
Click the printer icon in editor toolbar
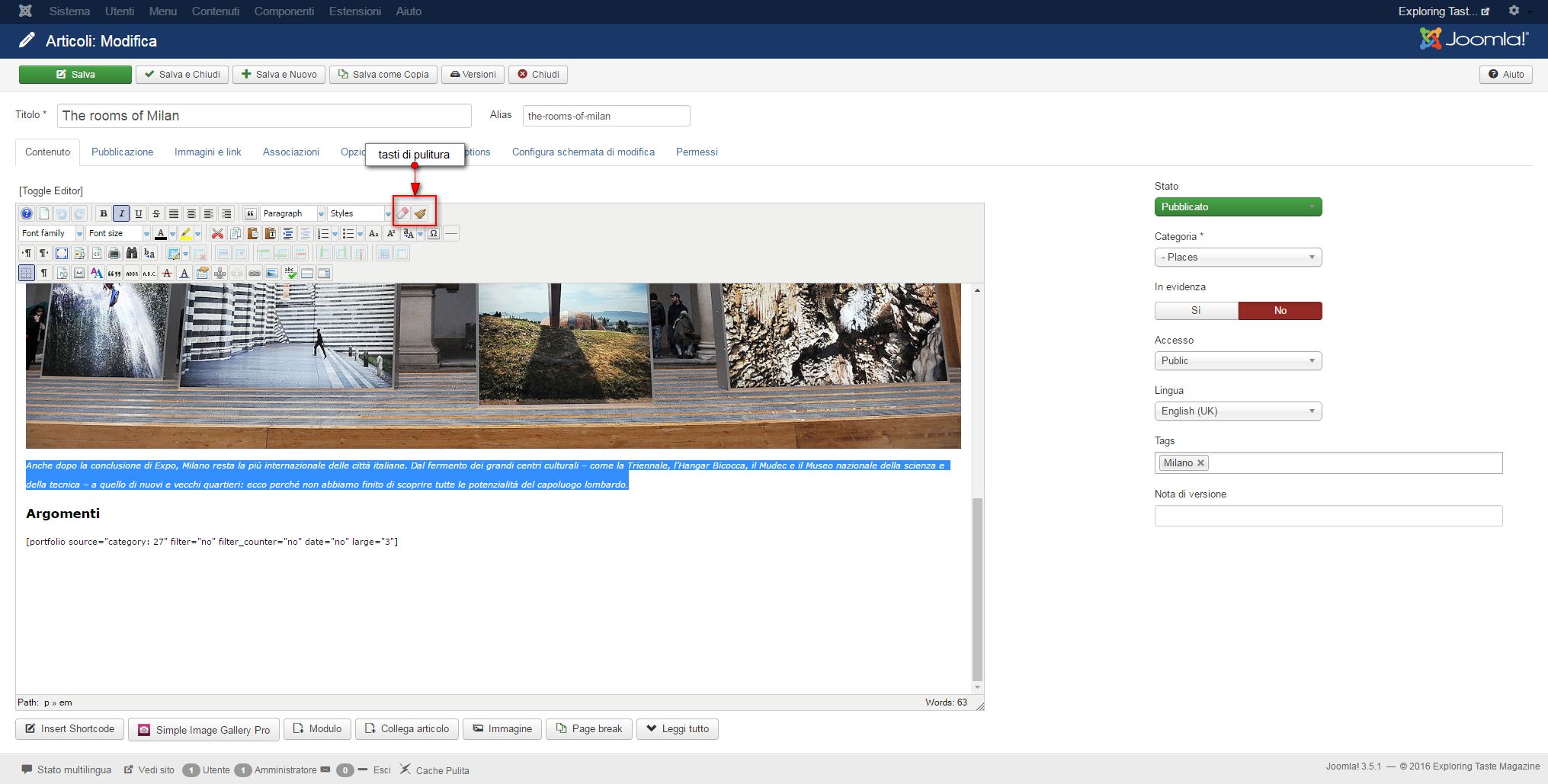click(114, 253)
